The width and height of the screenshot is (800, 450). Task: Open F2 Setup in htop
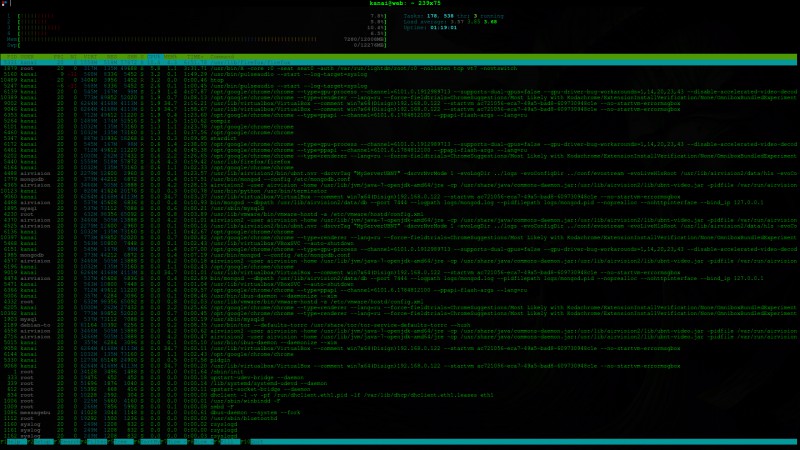40,442
